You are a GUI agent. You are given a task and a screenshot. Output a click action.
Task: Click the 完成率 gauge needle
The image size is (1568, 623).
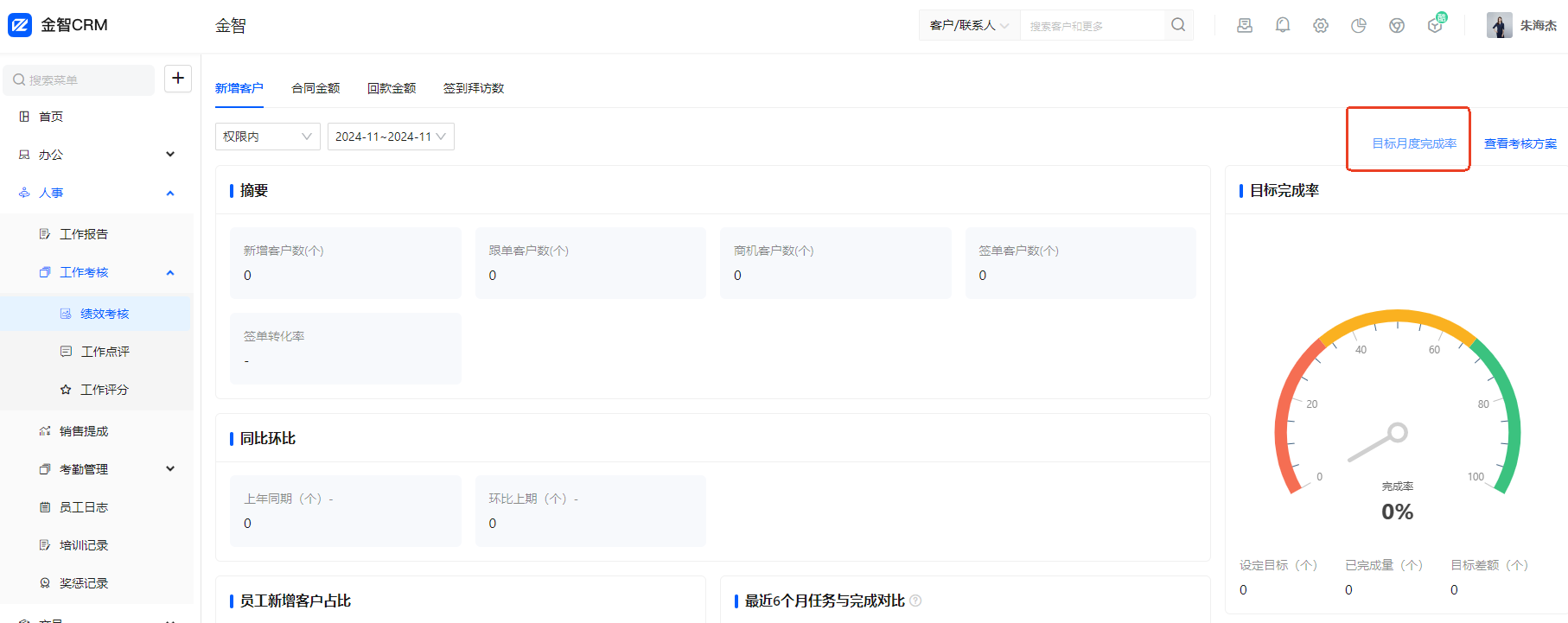1378,442
